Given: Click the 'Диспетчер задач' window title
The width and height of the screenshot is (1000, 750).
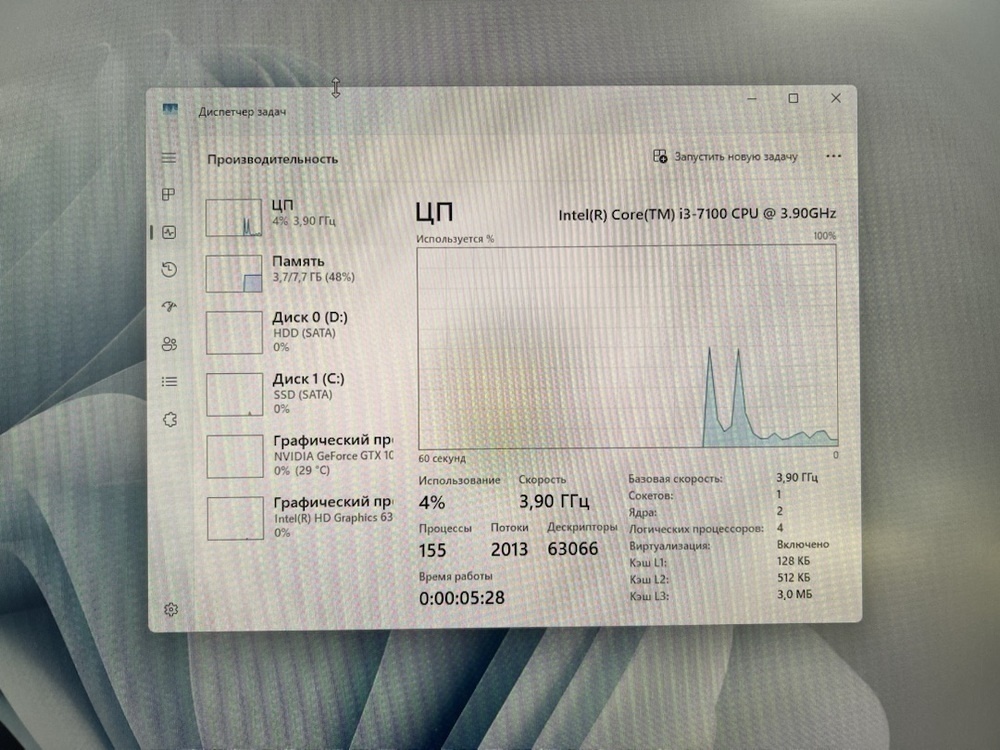Looking at the screenshot, I should click(242, 112).
